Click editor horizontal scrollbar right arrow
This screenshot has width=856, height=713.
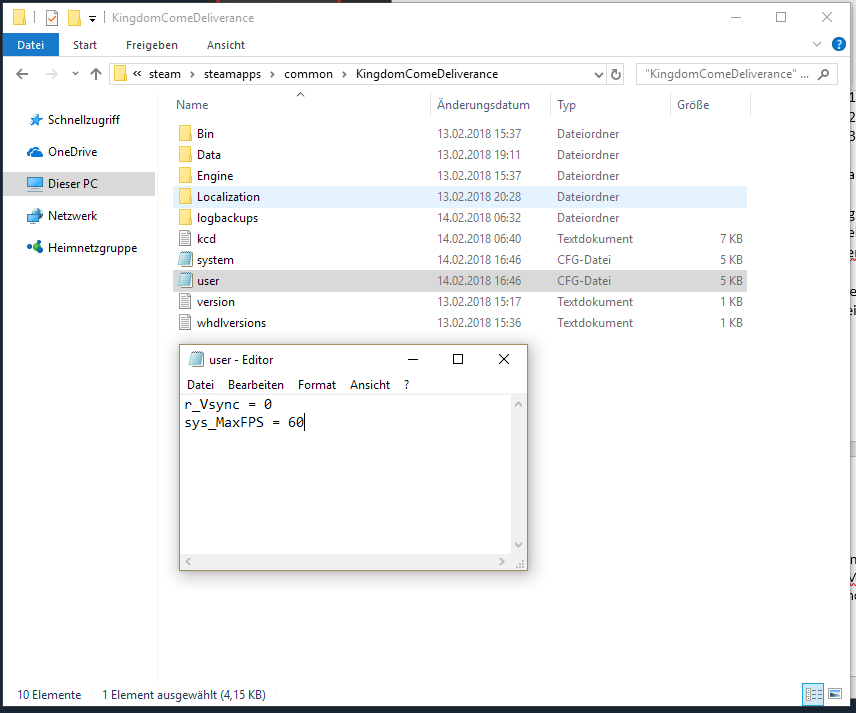[502, 561]
